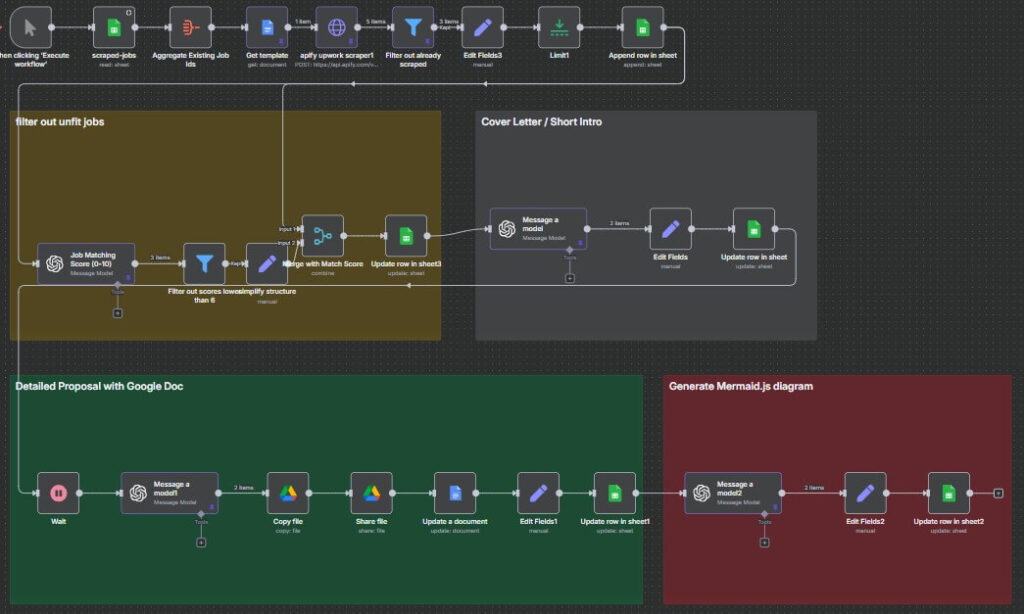Click the apify upwork scraper1 HTTP node
Image resolution: width=1024 pixels, height=614 pixels.
pyautogui.click(x=336, y=27)
